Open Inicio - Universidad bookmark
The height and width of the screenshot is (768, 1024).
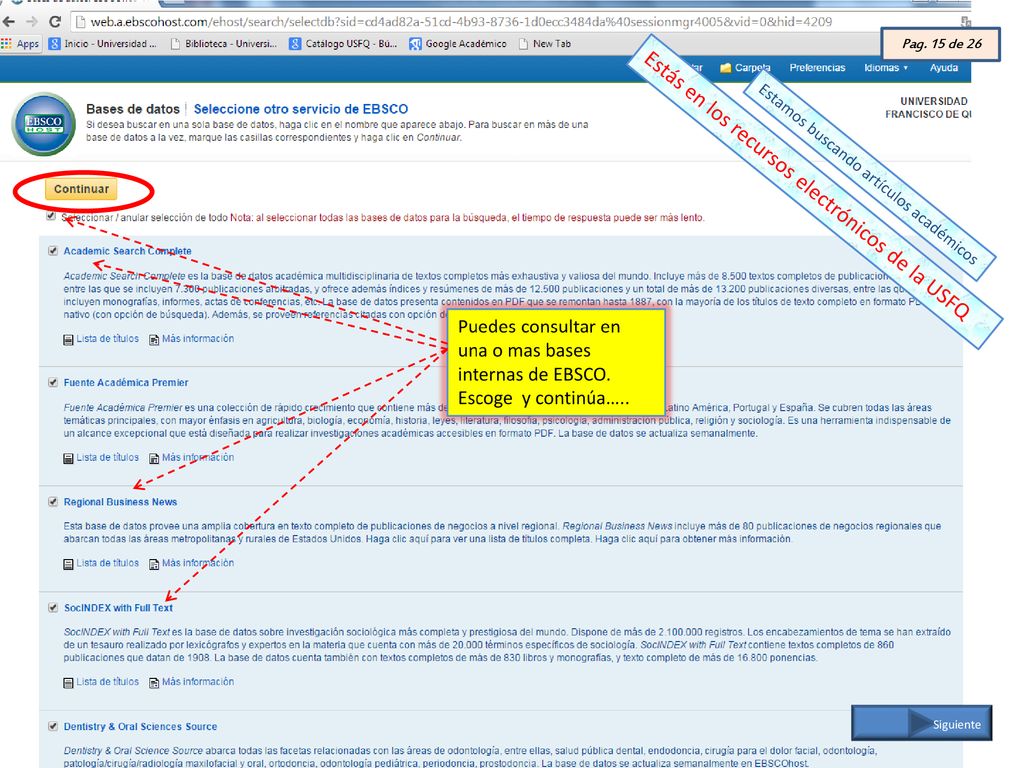coord(103,44)
